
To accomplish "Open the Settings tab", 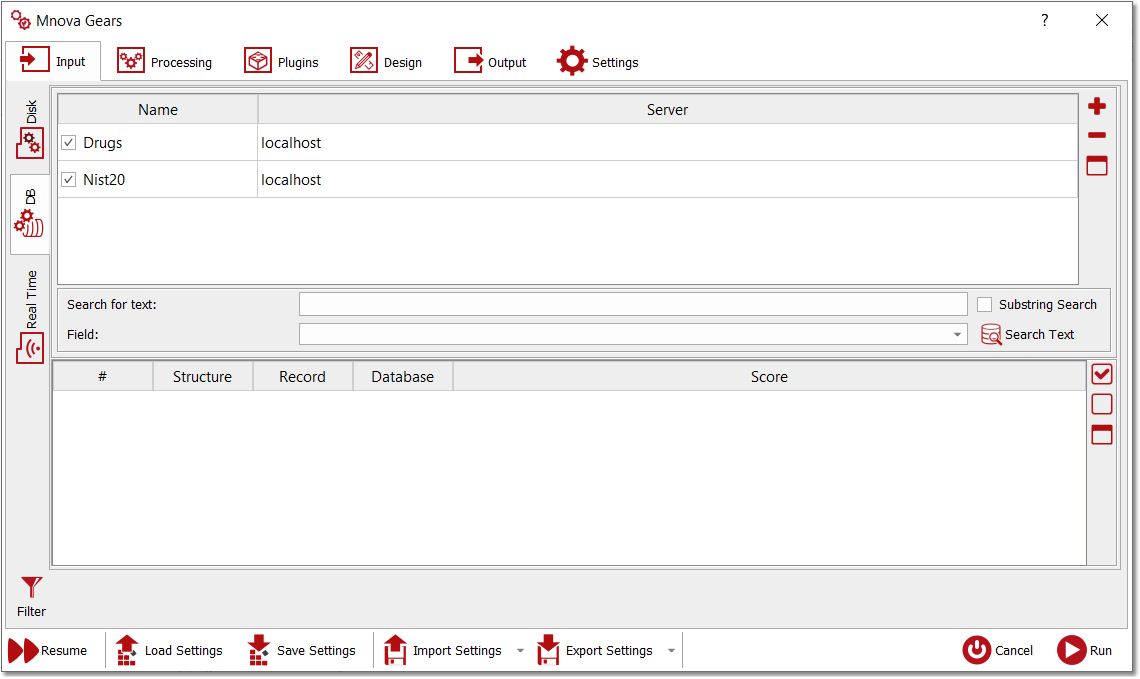I will tap(598, 62).
